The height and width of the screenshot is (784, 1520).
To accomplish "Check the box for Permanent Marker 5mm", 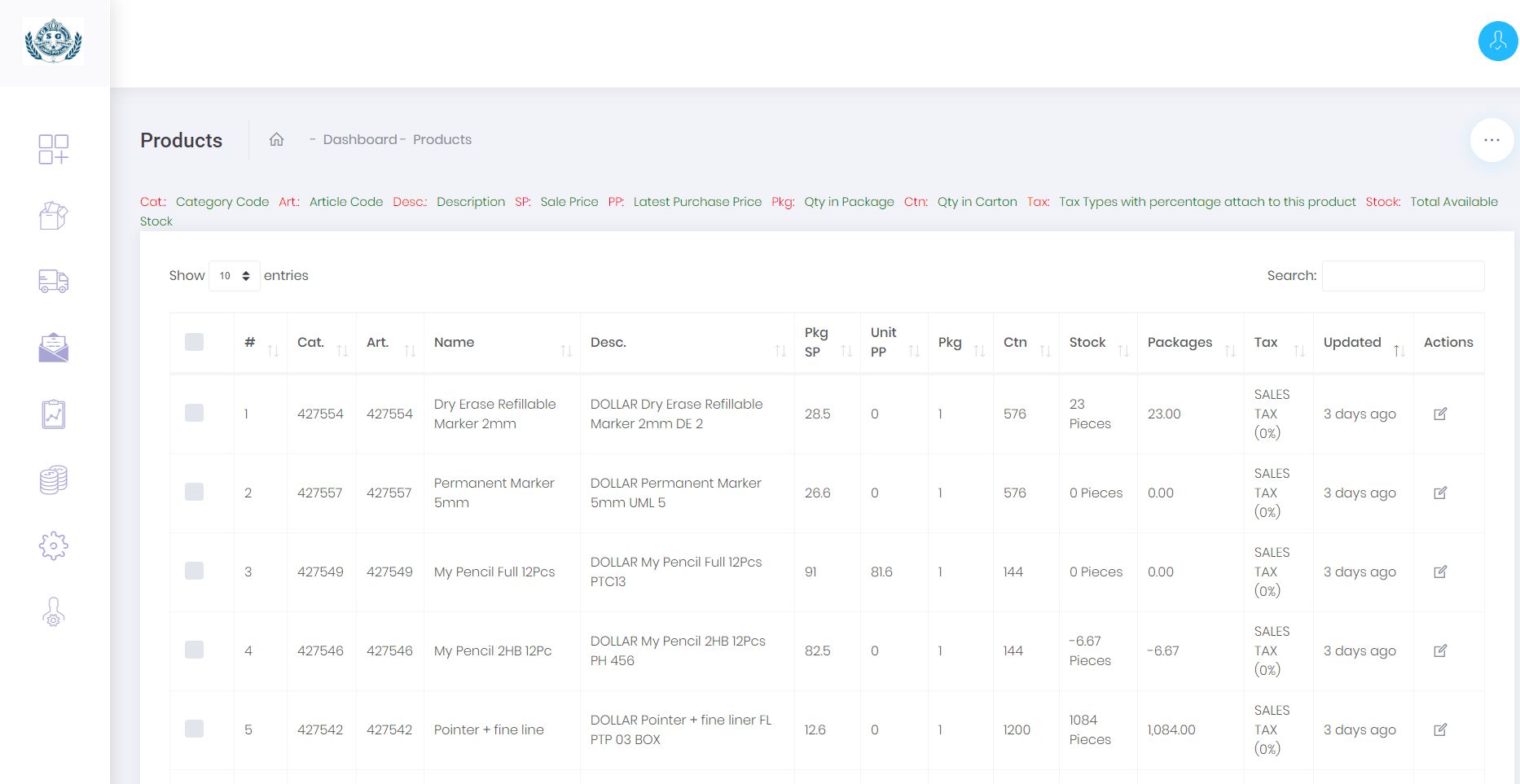I will pyautogui.click(x=194, y=492).
